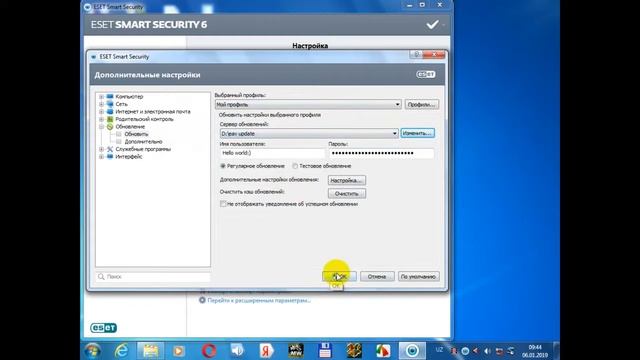640x360 pixels.
Task: Open the Windows Start menu orb
Action: [x=93, y=351]
